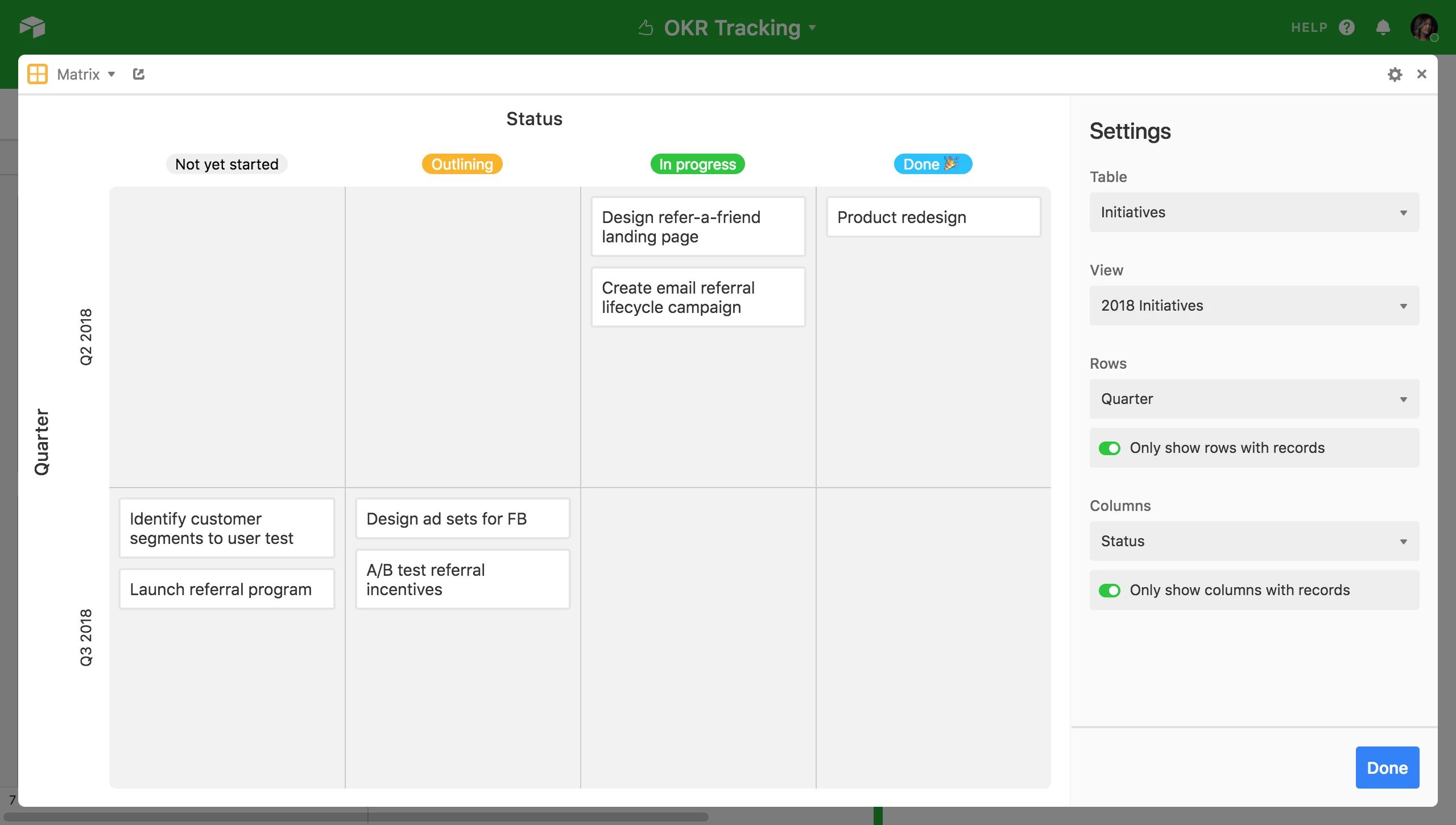
Task: Open Design refer-a-friend landing page card
Action: (x=698, y=226)
